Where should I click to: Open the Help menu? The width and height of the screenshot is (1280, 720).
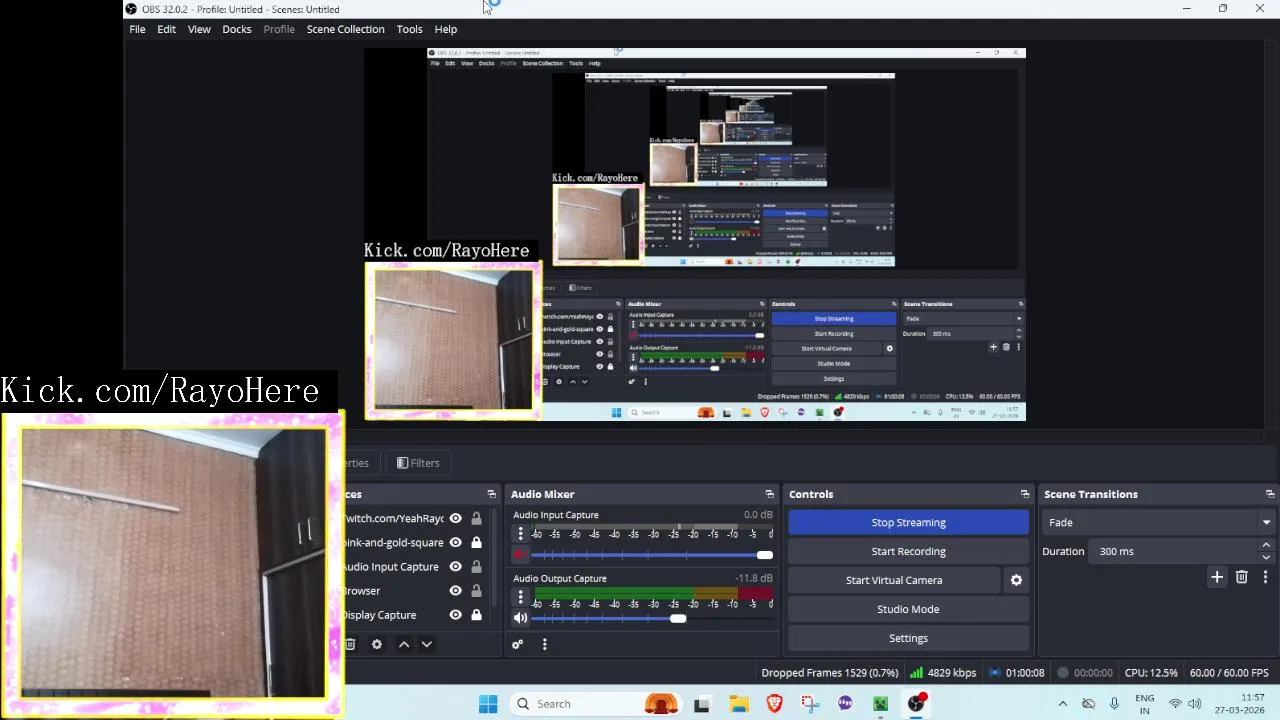(x=446, y=29)
